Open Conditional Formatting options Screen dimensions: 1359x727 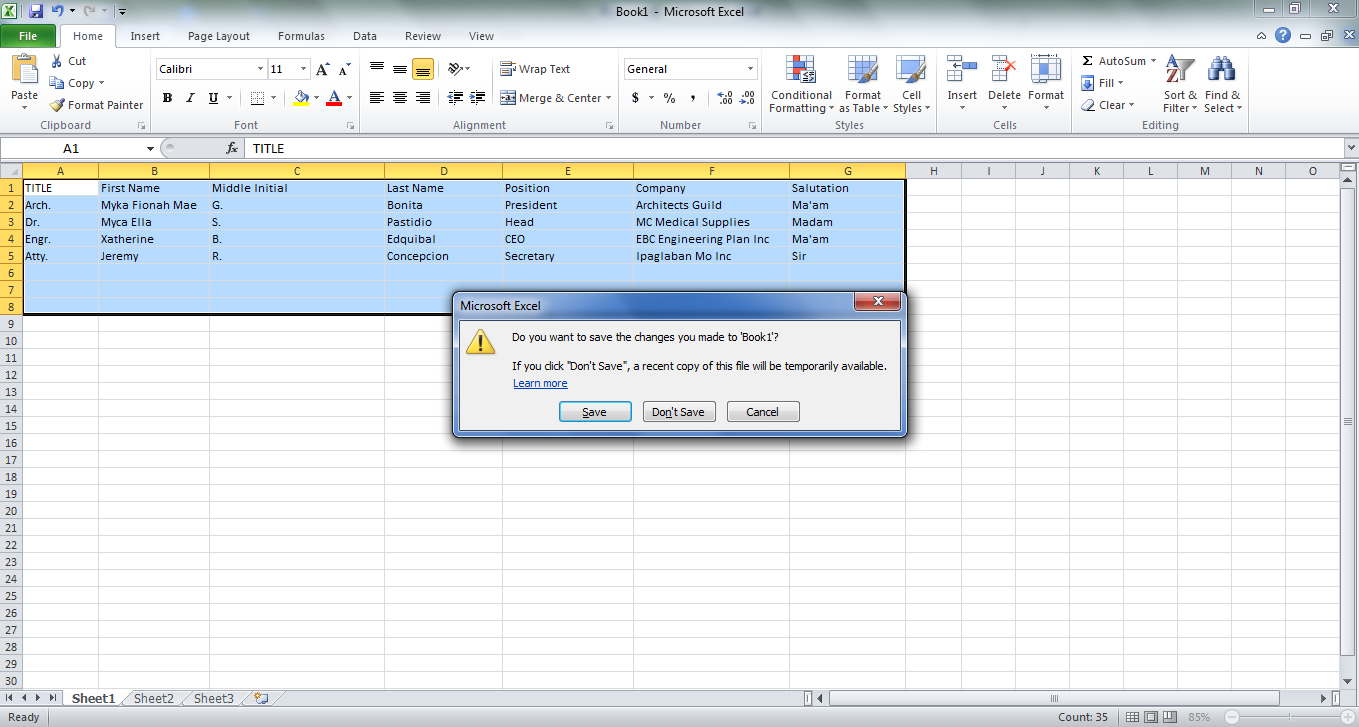tap(800, 84)
